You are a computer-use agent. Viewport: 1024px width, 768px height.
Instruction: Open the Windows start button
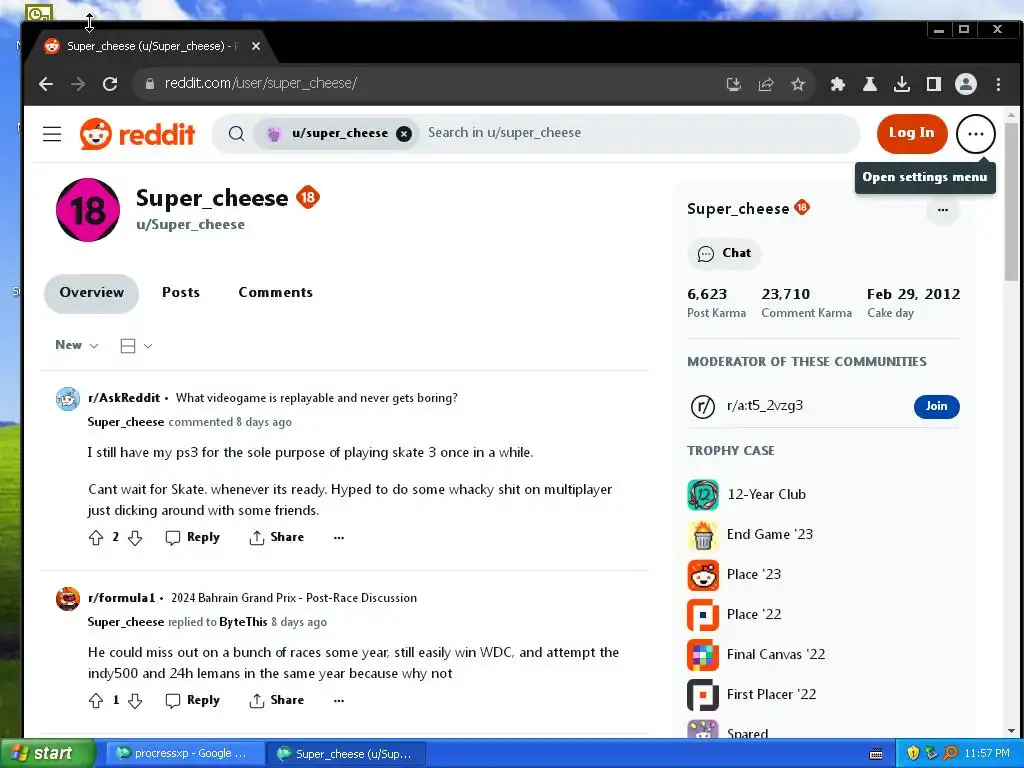(x=48, y=753)
